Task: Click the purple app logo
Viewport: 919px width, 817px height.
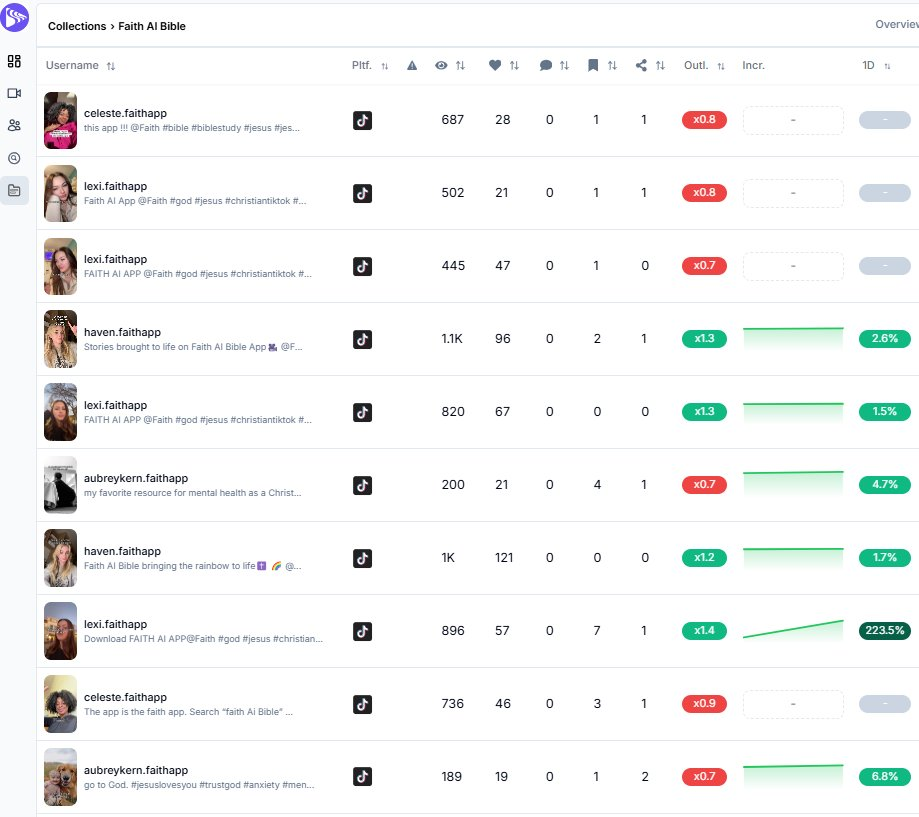Action: point(15,17)
